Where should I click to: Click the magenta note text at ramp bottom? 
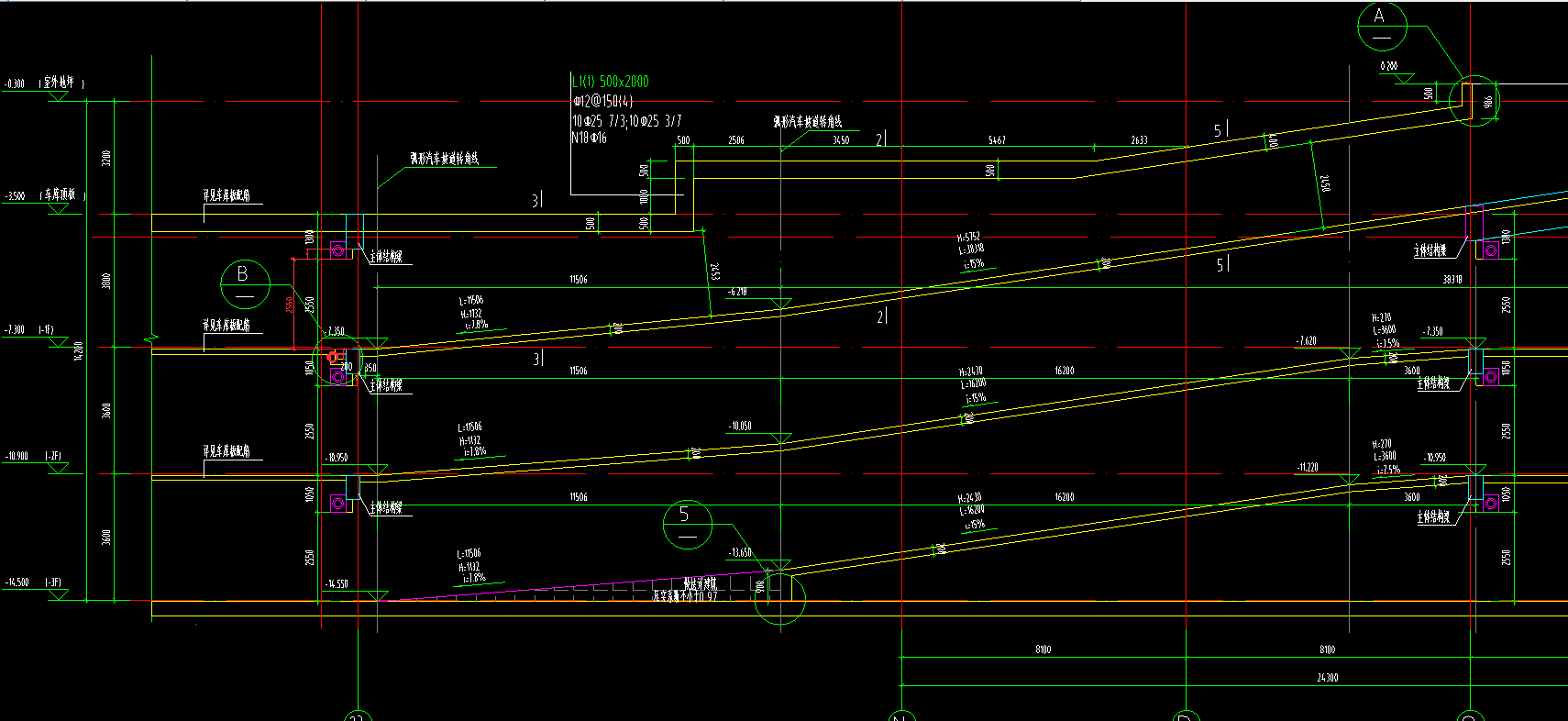pos(685,590)
